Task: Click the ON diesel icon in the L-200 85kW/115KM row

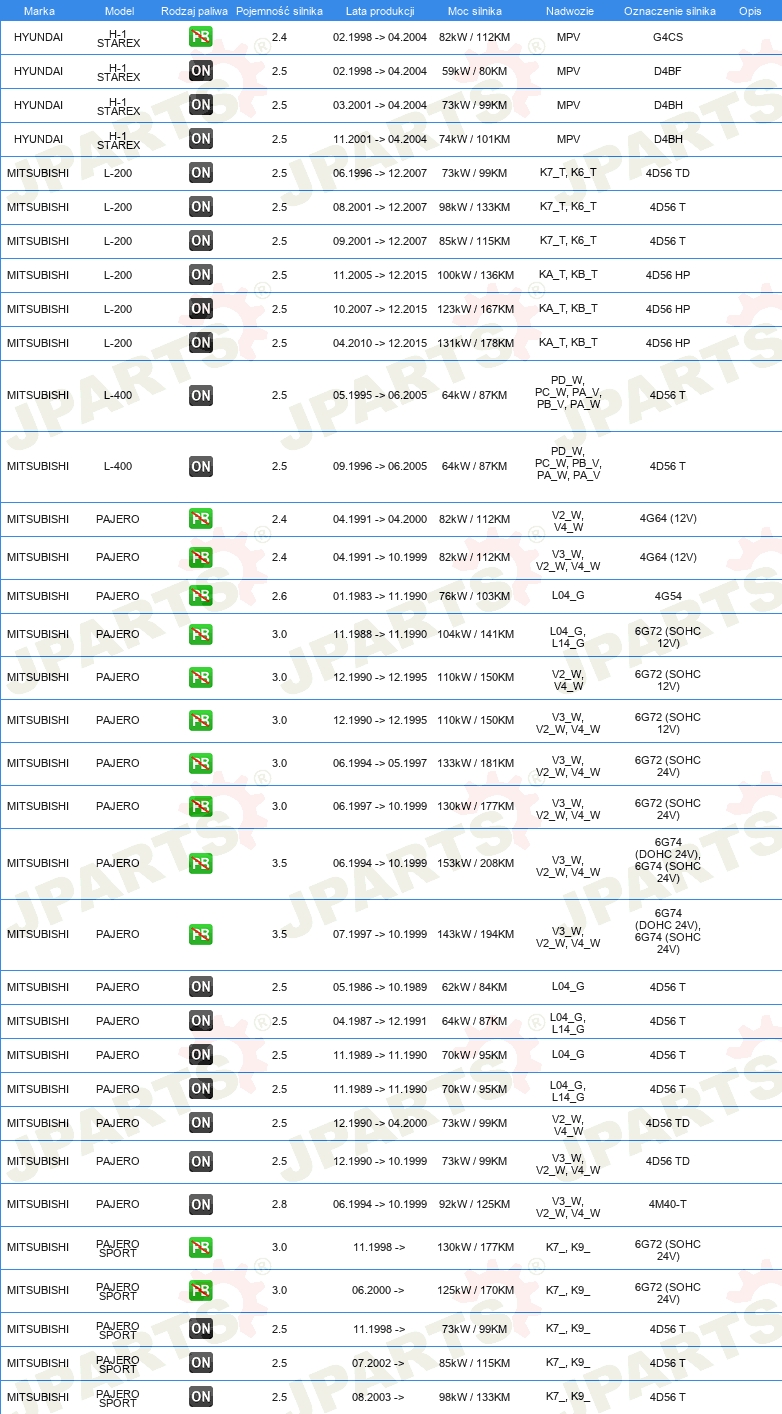Action: (201, 241)
